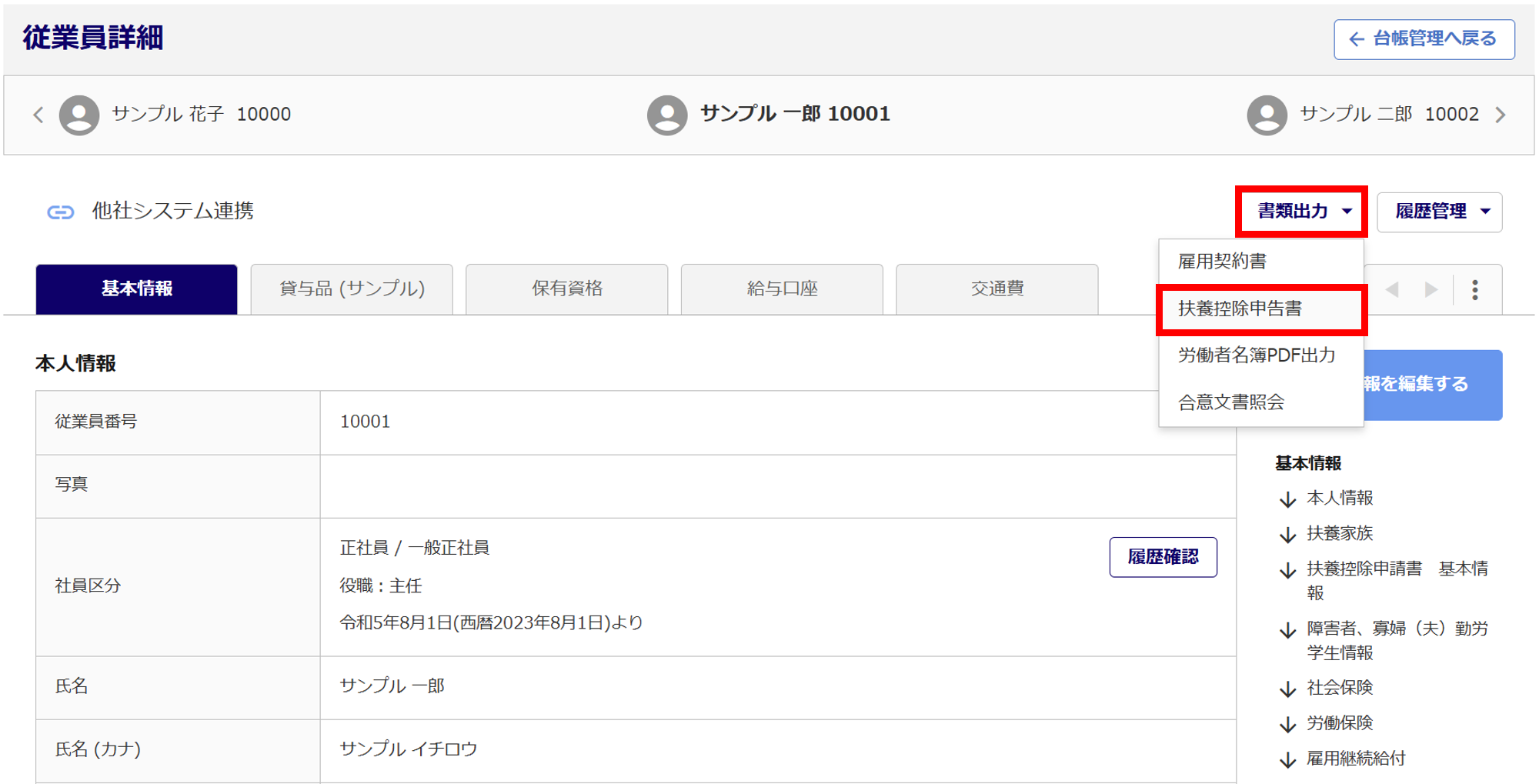Open the three-dot tab overflow menu
Viewport: 1539px width, 784px height.
1474,289
